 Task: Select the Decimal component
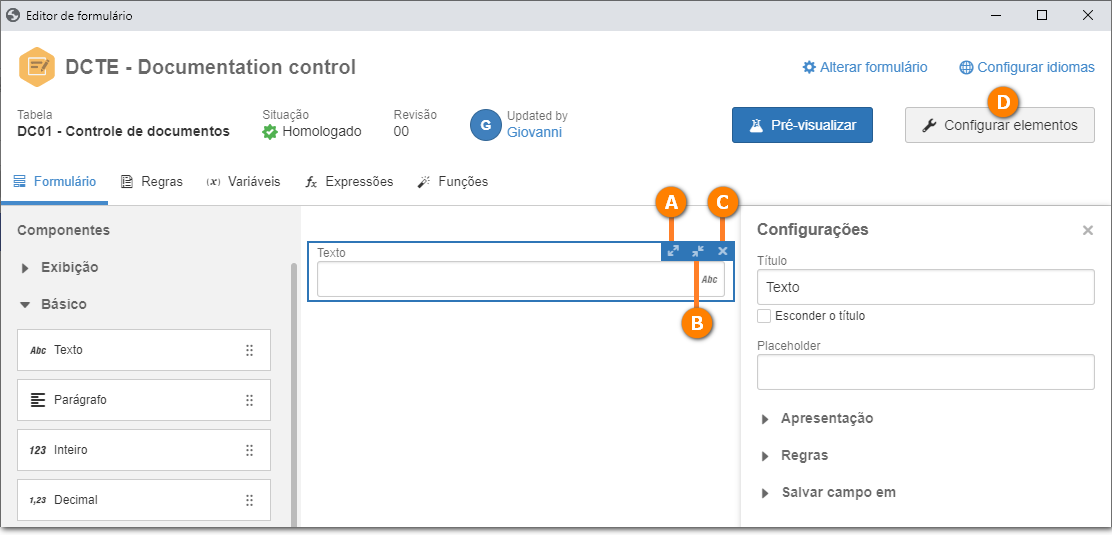coord(144,500)
